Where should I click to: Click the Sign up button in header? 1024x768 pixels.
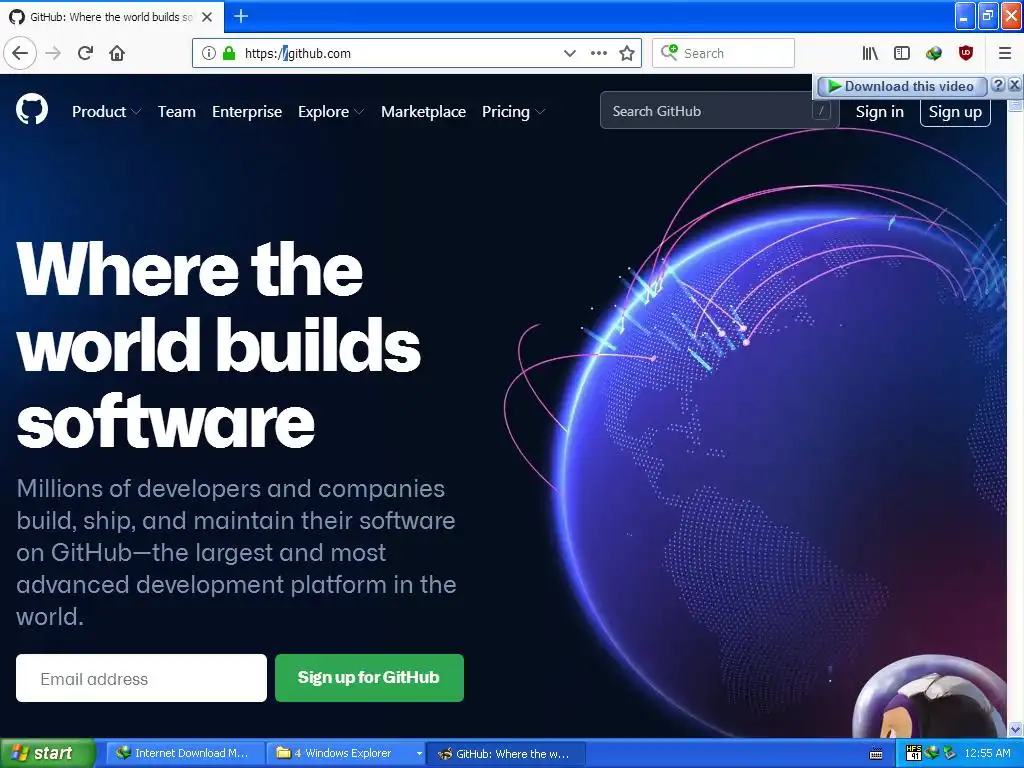coord(955,112)
